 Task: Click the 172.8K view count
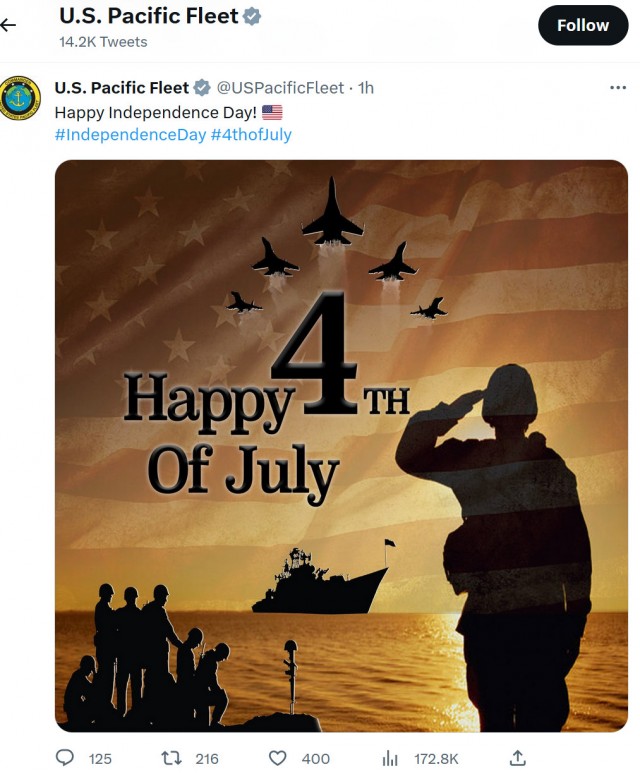click(x=436, y=759)
